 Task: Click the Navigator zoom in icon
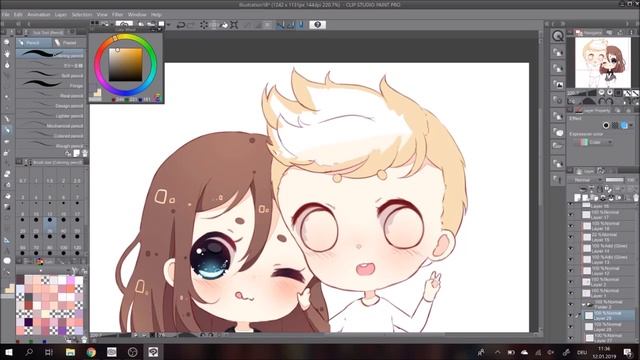point(609,93)
